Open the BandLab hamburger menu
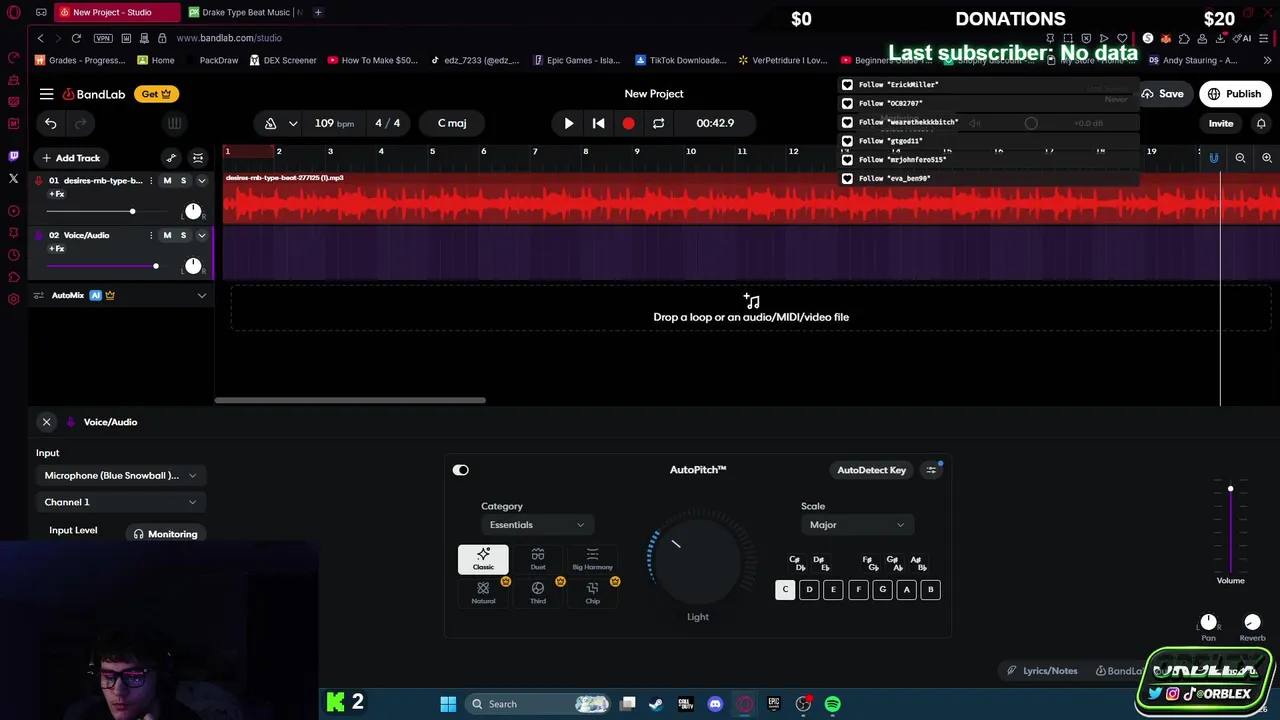The image size is (1280, 720). [x=47, y=94]
